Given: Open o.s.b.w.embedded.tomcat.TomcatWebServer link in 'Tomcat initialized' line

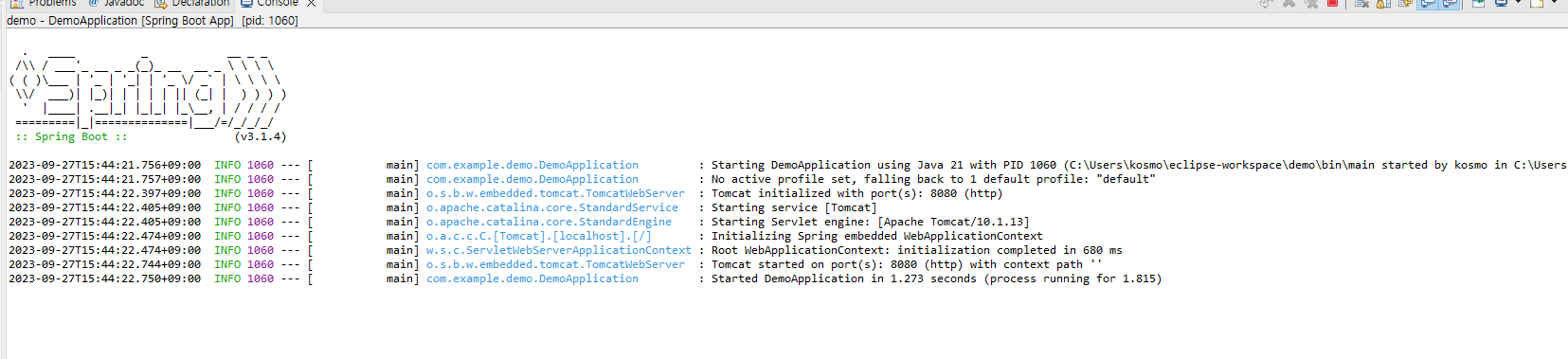Looking at the screenshot, I should click(x=555, y=193).
